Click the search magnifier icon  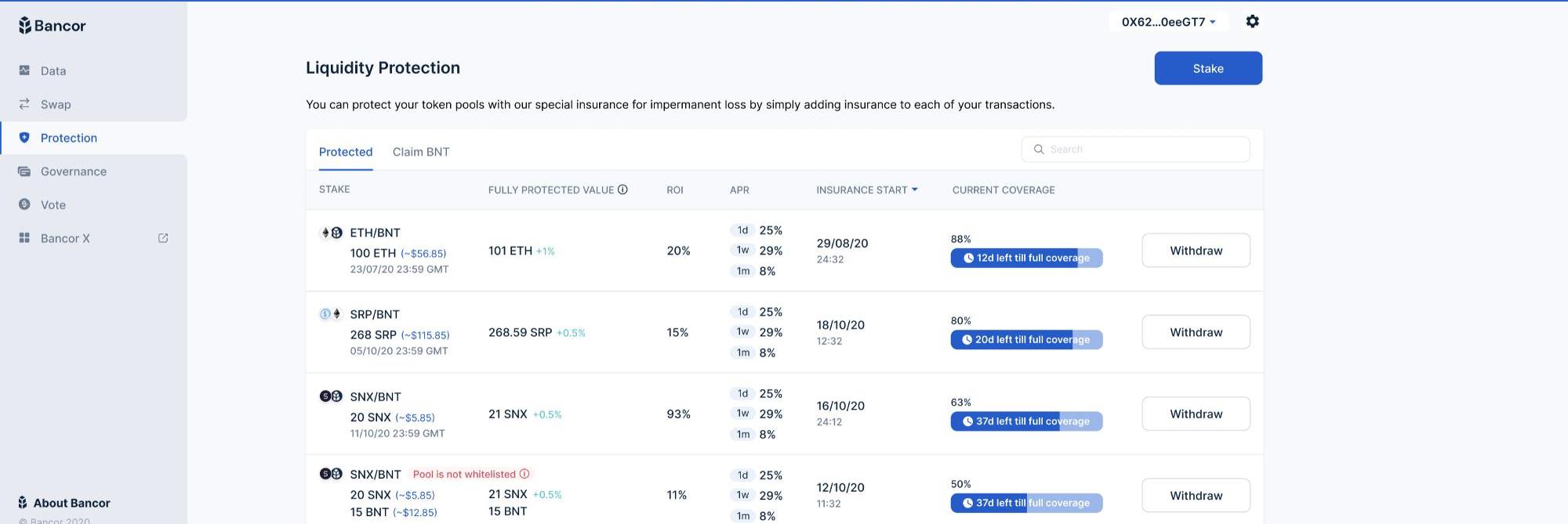(x=1039, y=149)
